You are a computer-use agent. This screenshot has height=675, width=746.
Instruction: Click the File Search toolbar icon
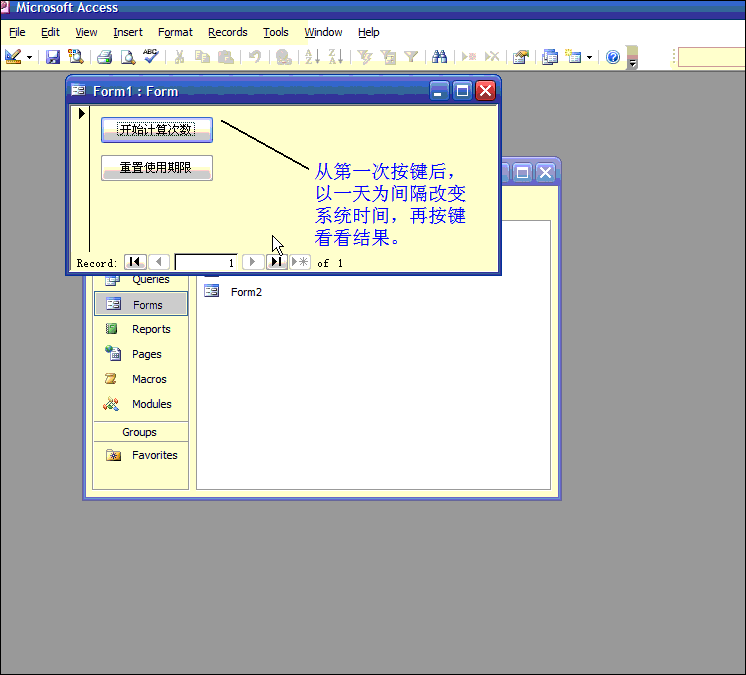(x=76, y=57)
